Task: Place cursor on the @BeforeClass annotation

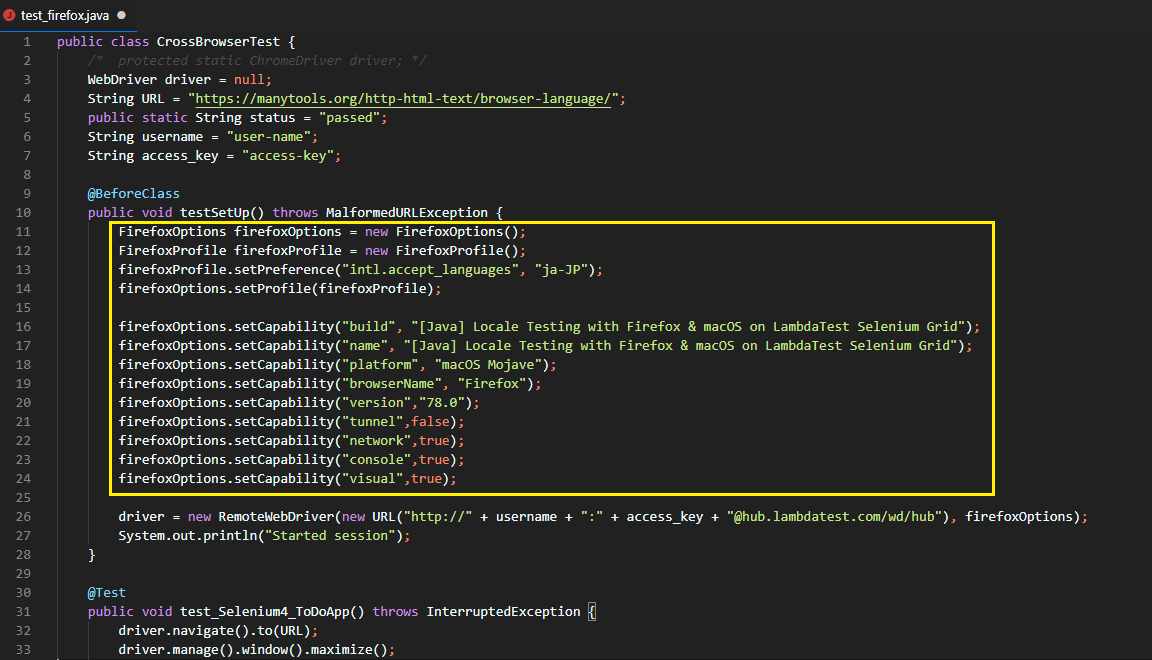Action: (133, 194)
